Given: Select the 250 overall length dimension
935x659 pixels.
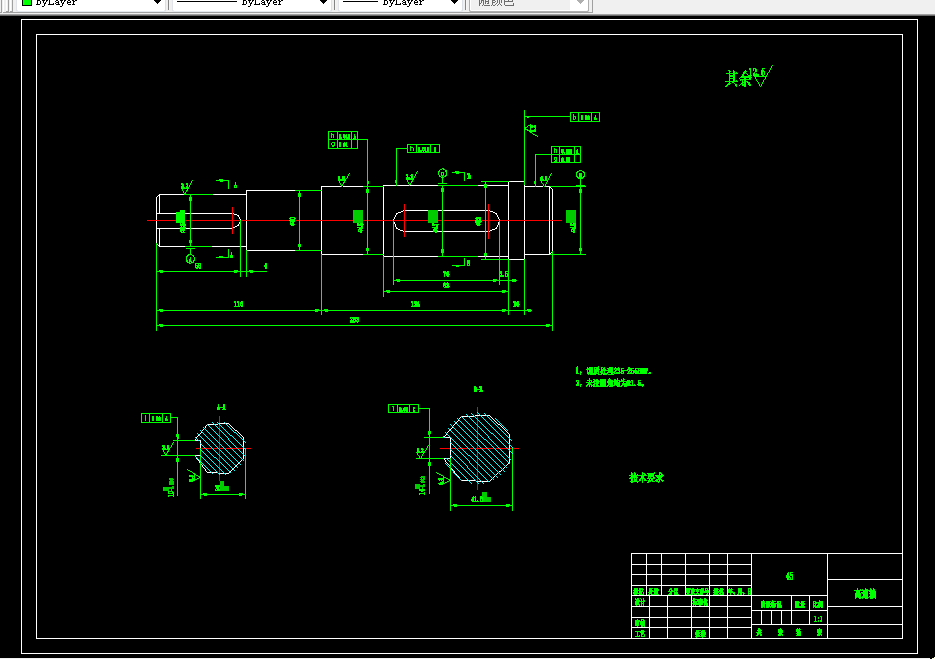Looking at the screenshot, I should click(354, 320).
